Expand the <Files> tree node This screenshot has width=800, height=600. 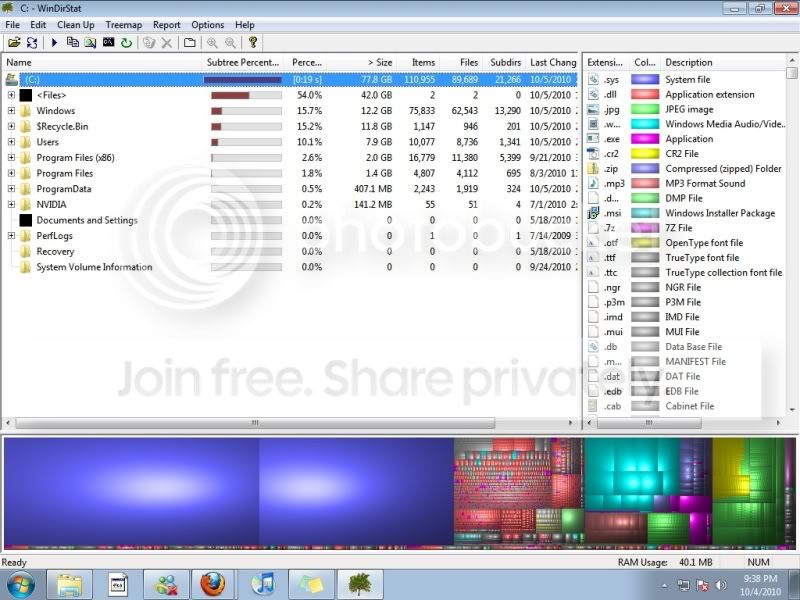tap(11, 95)
